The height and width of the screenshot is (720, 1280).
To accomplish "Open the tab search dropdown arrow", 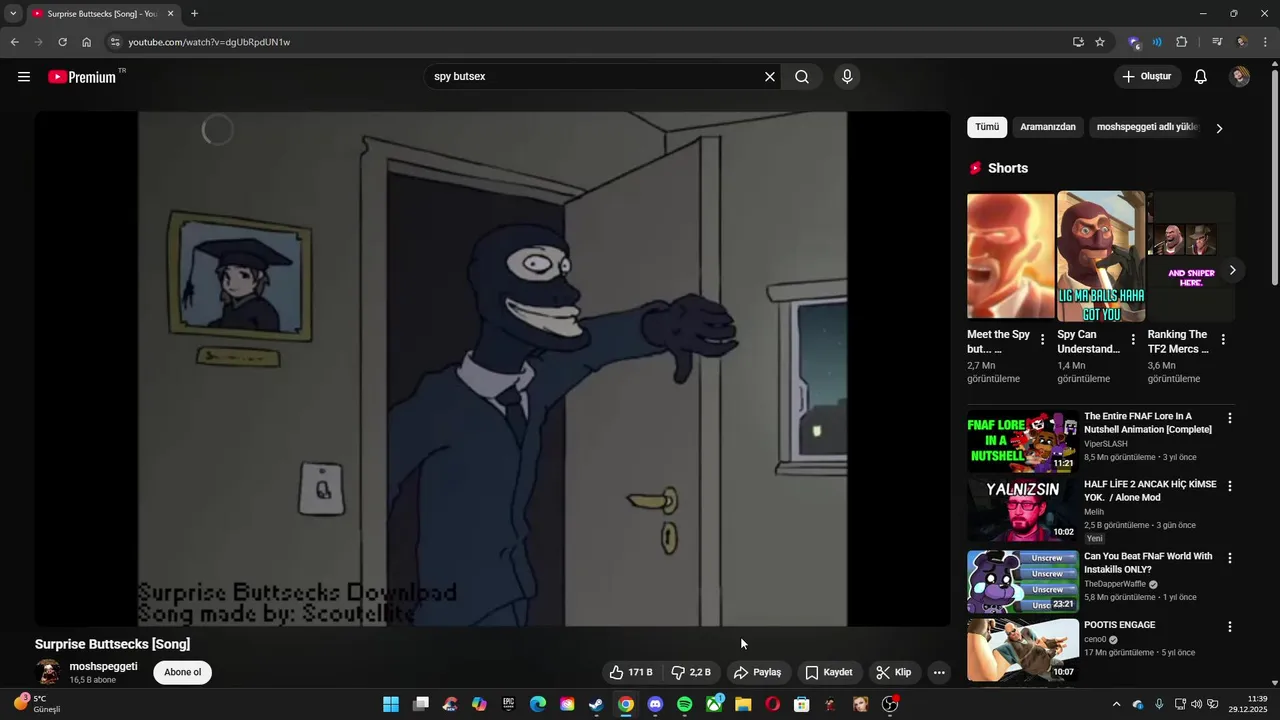I will (x=13, y=14).
